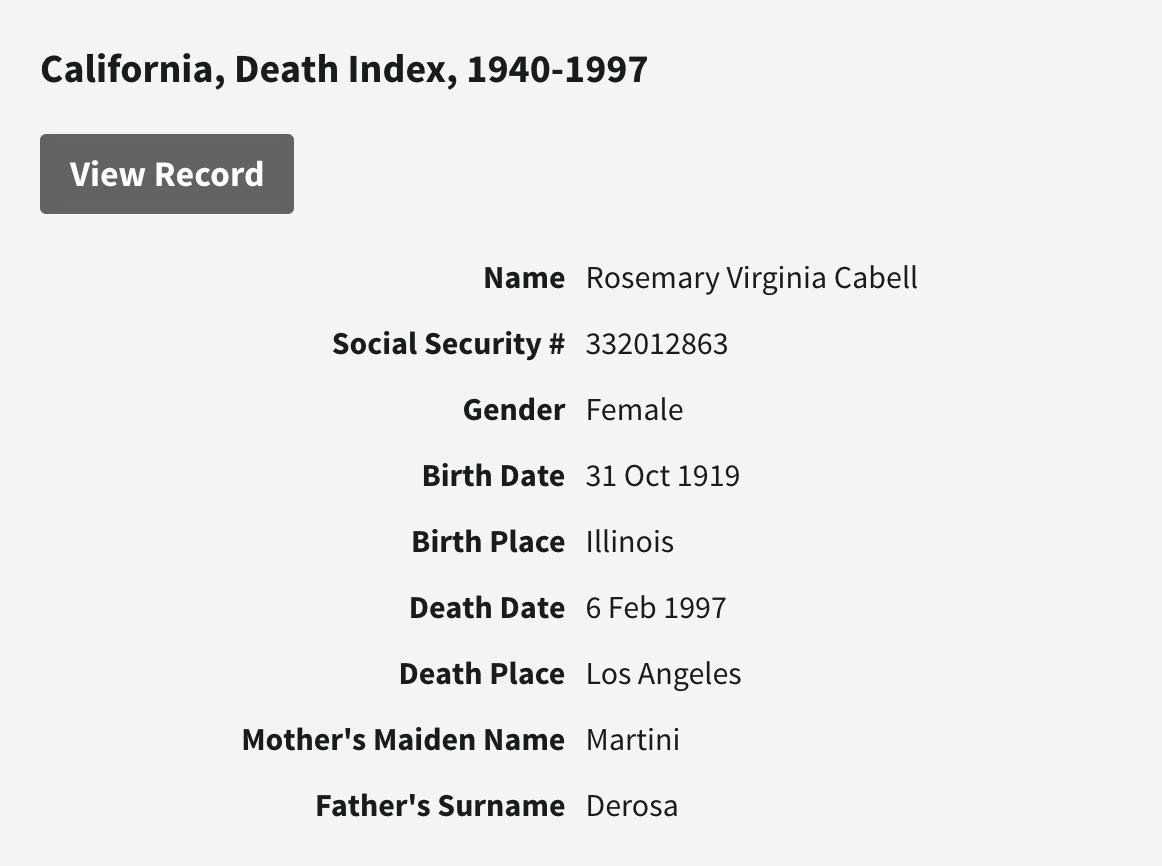Viewport: 1162px width, 866px height.
Task: Select the maiden name Martini
Action: [632, 740]
